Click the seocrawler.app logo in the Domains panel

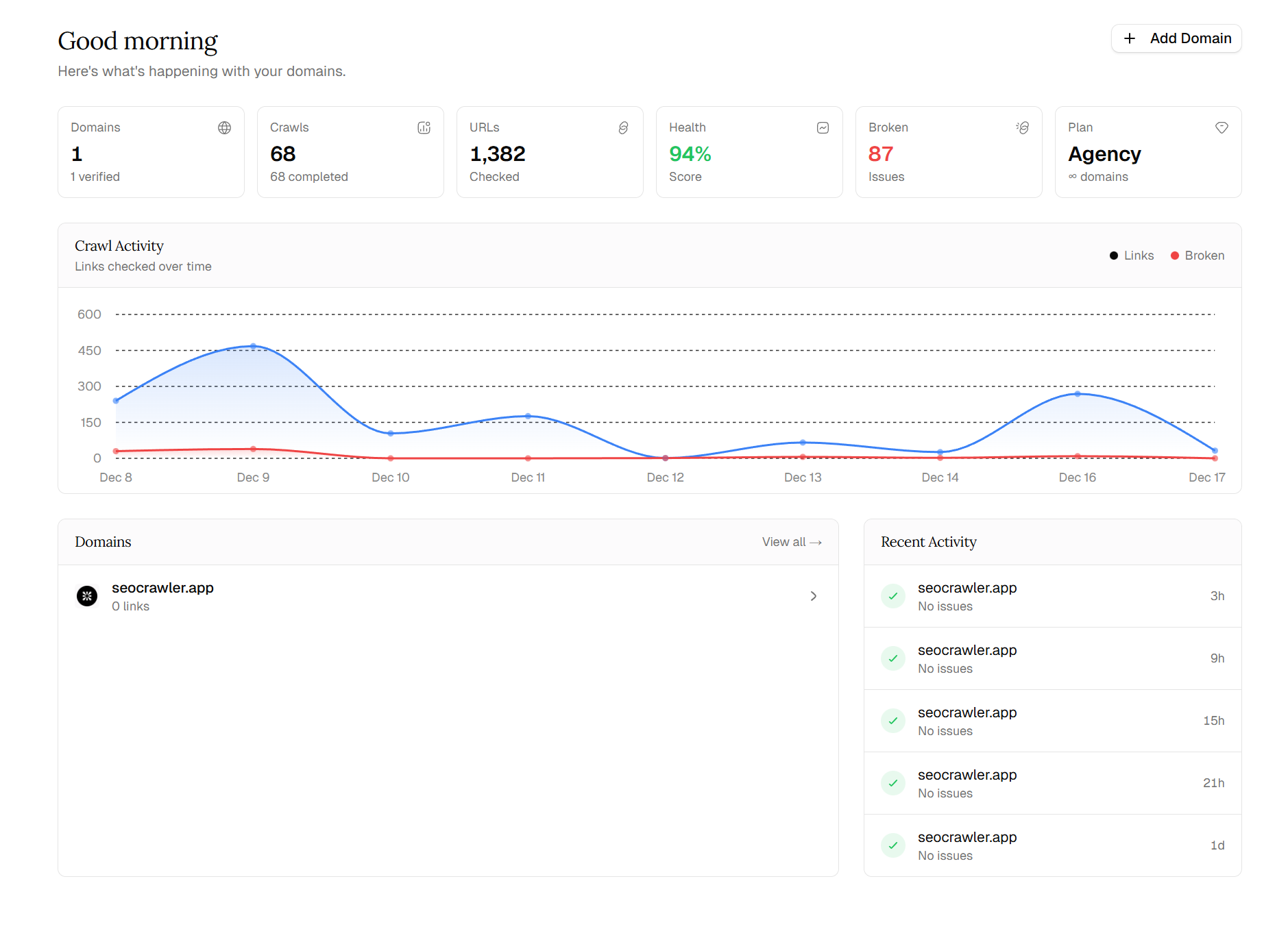pos(87,596)
